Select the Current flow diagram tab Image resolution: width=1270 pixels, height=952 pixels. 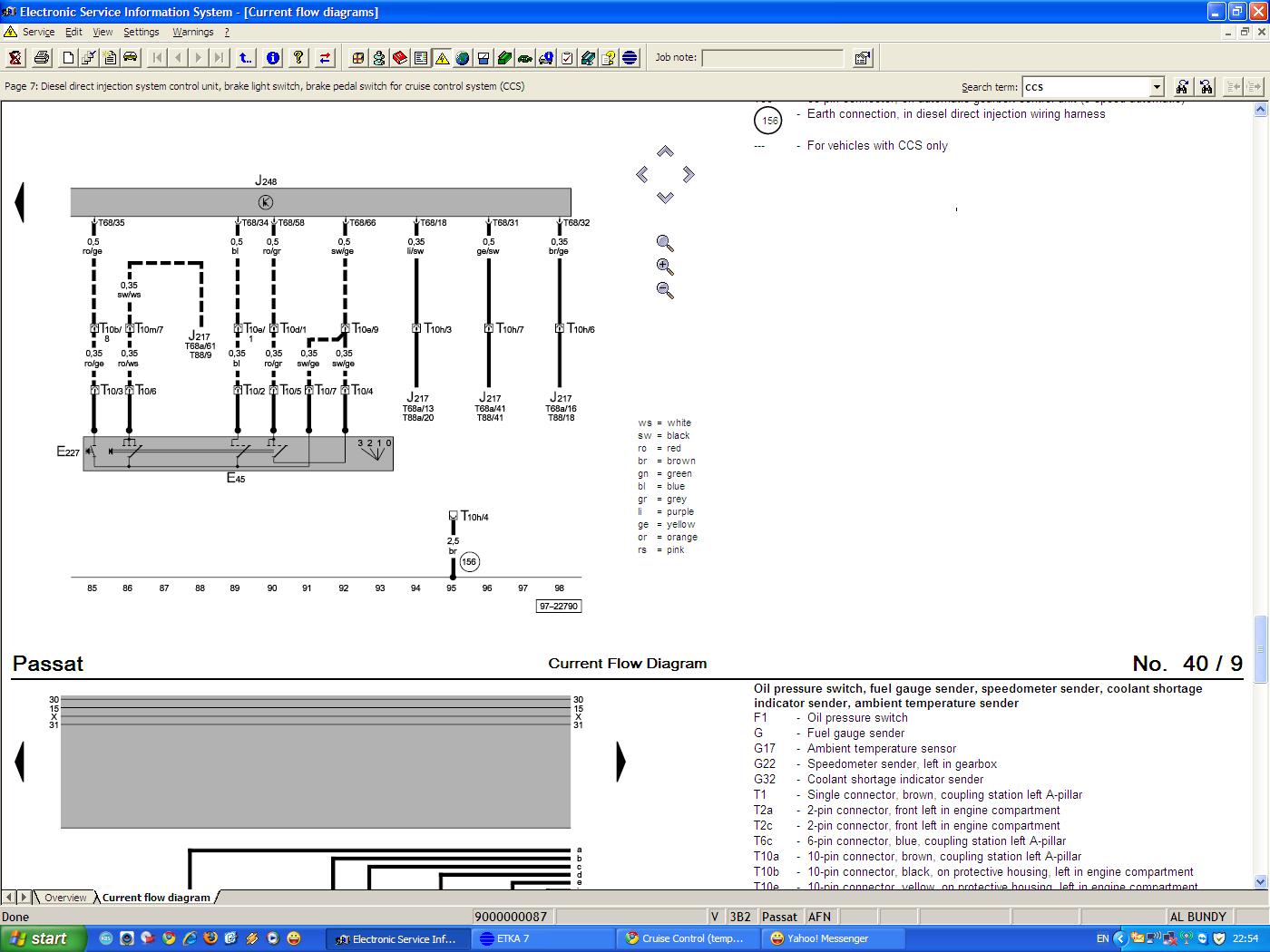pyautogui.click(x=156, y=898)
